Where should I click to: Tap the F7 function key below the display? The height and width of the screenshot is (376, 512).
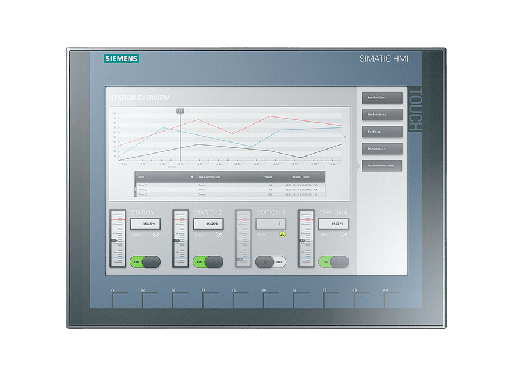[x=301, y=299]
